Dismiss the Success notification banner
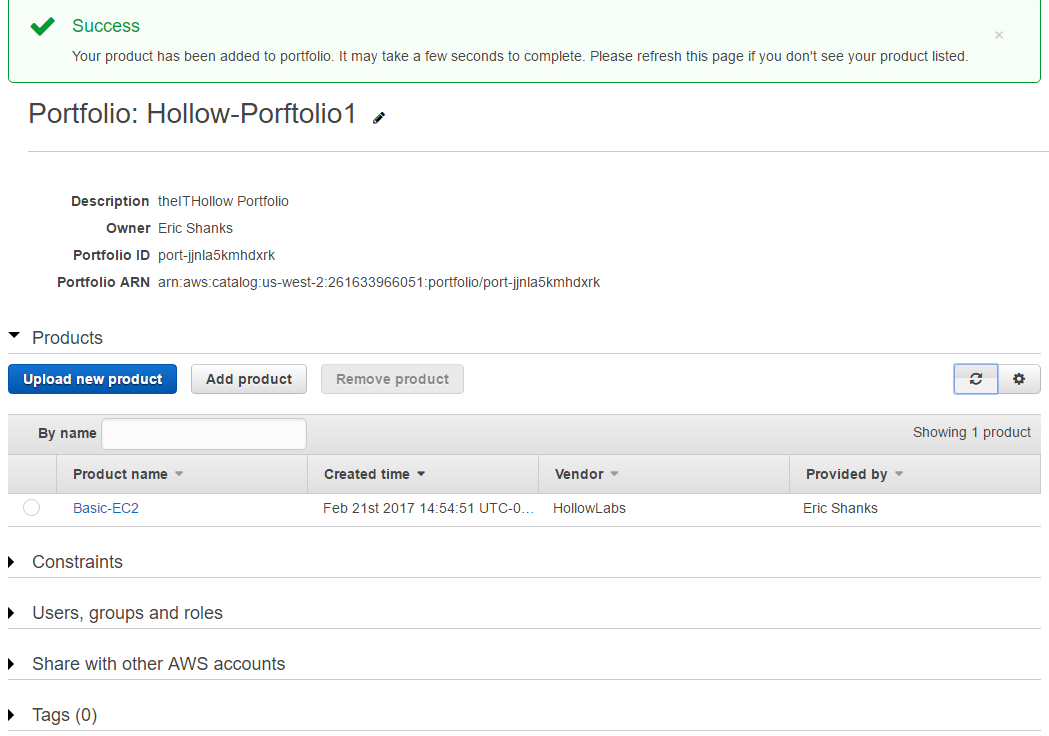The height and width of the screenshot is (736, 1049). pos(998,35)
